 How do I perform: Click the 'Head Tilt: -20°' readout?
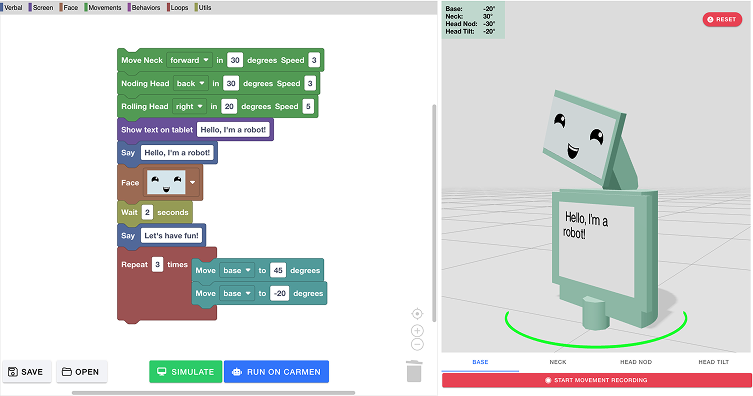point(470,32)
